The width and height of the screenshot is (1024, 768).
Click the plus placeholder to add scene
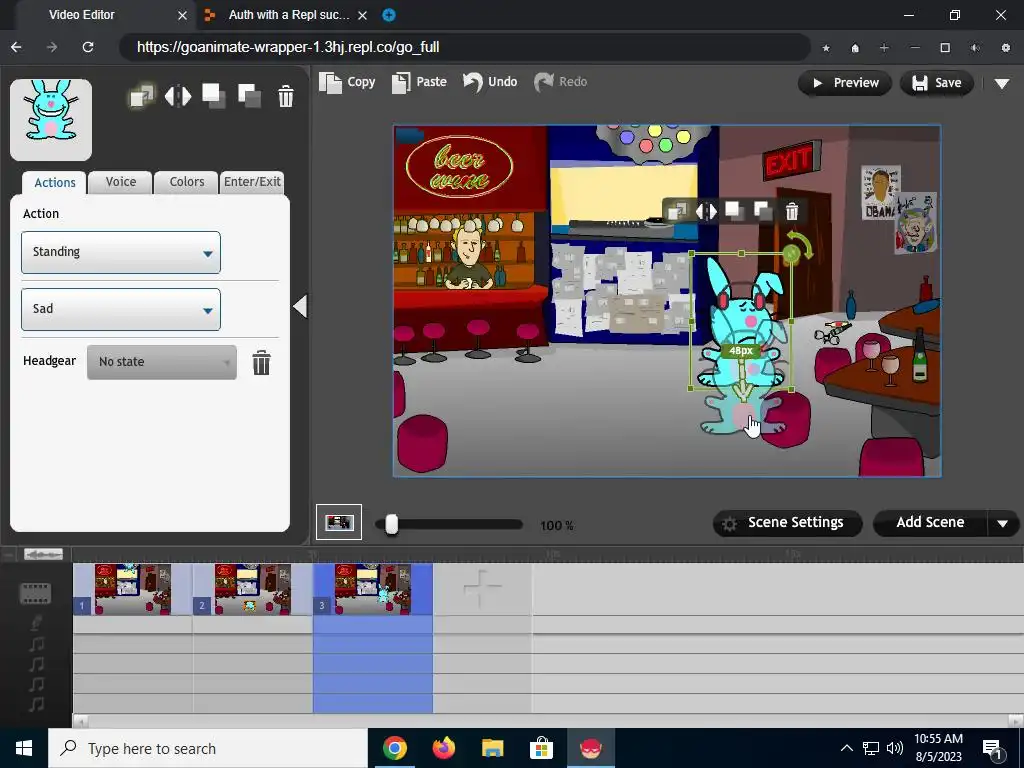(x=482, y=588)
